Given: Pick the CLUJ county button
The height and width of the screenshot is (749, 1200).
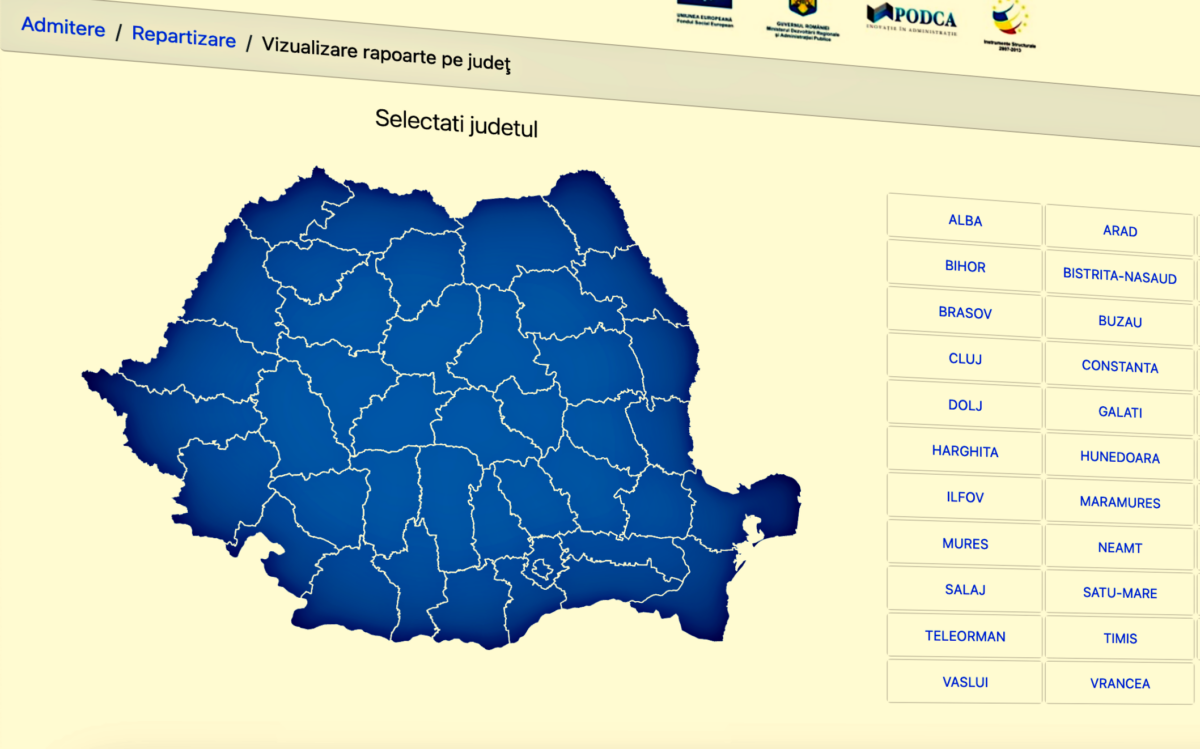Looking at the screenshot, I should pos(965,359).
